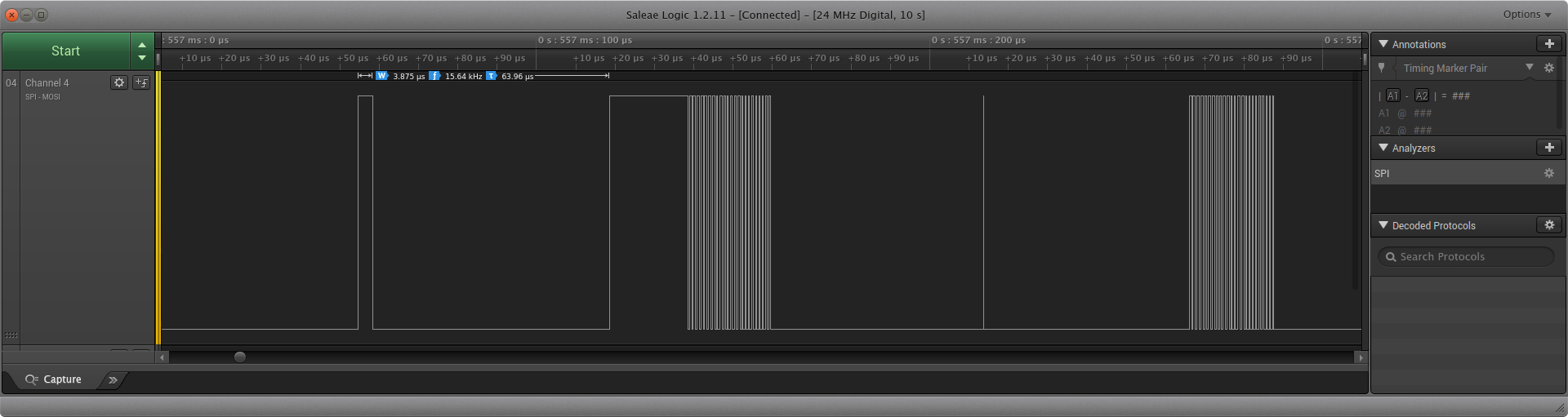Place the A1 timing marker

1393,95
